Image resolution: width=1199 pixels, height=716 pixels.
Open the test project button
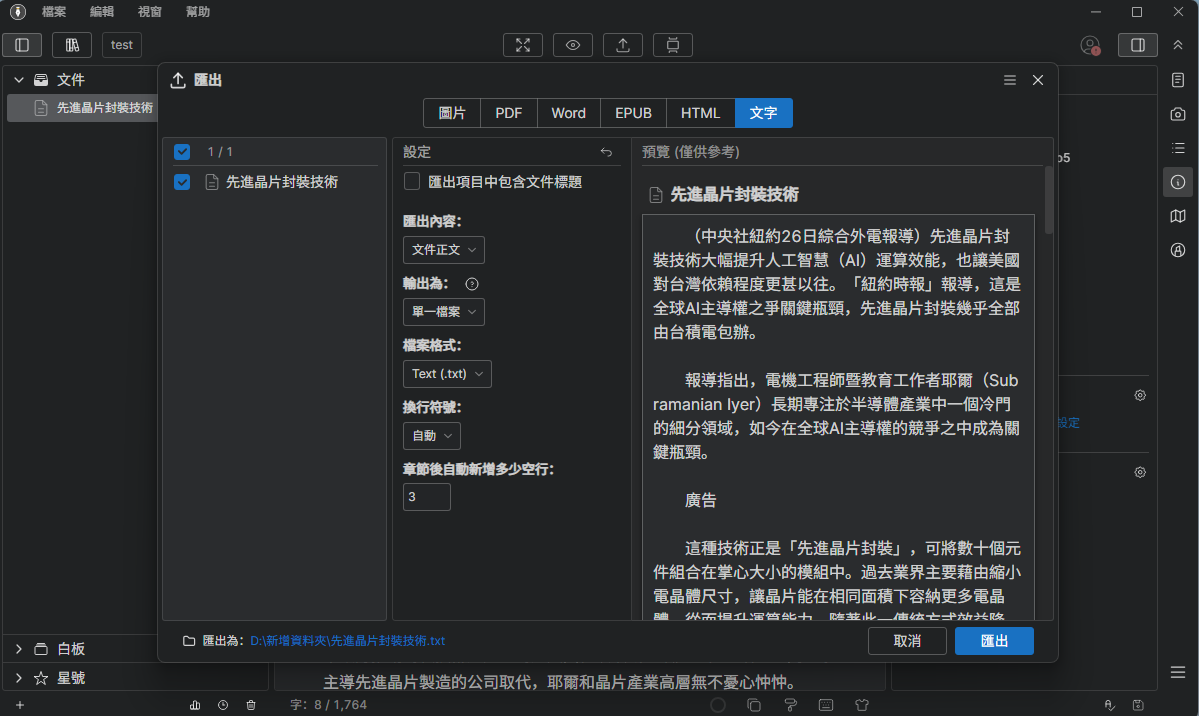click(x=122, y=45)
